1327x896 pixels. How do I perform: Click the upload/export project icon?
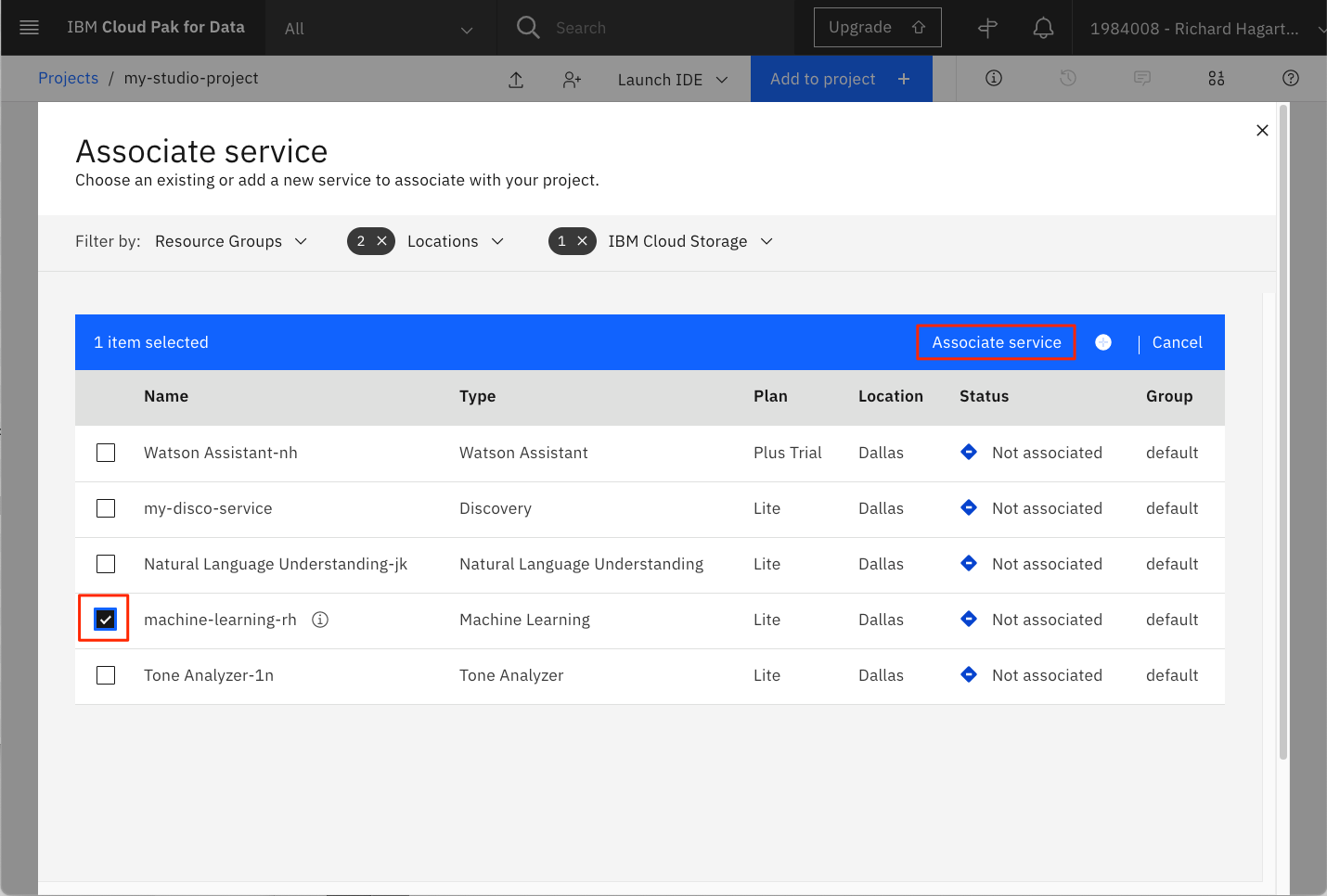(516, 80)
